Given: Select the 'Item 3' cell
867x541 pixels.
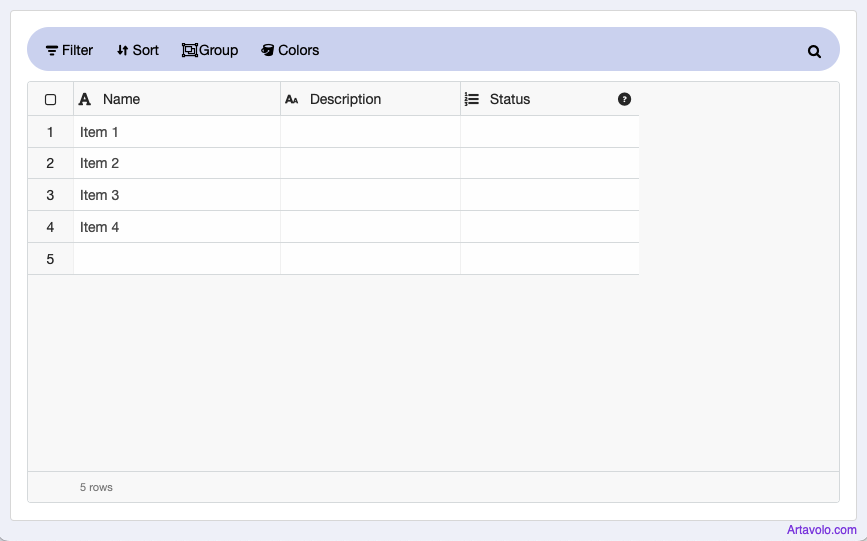Looking at the screenshot, I should 177,195.
